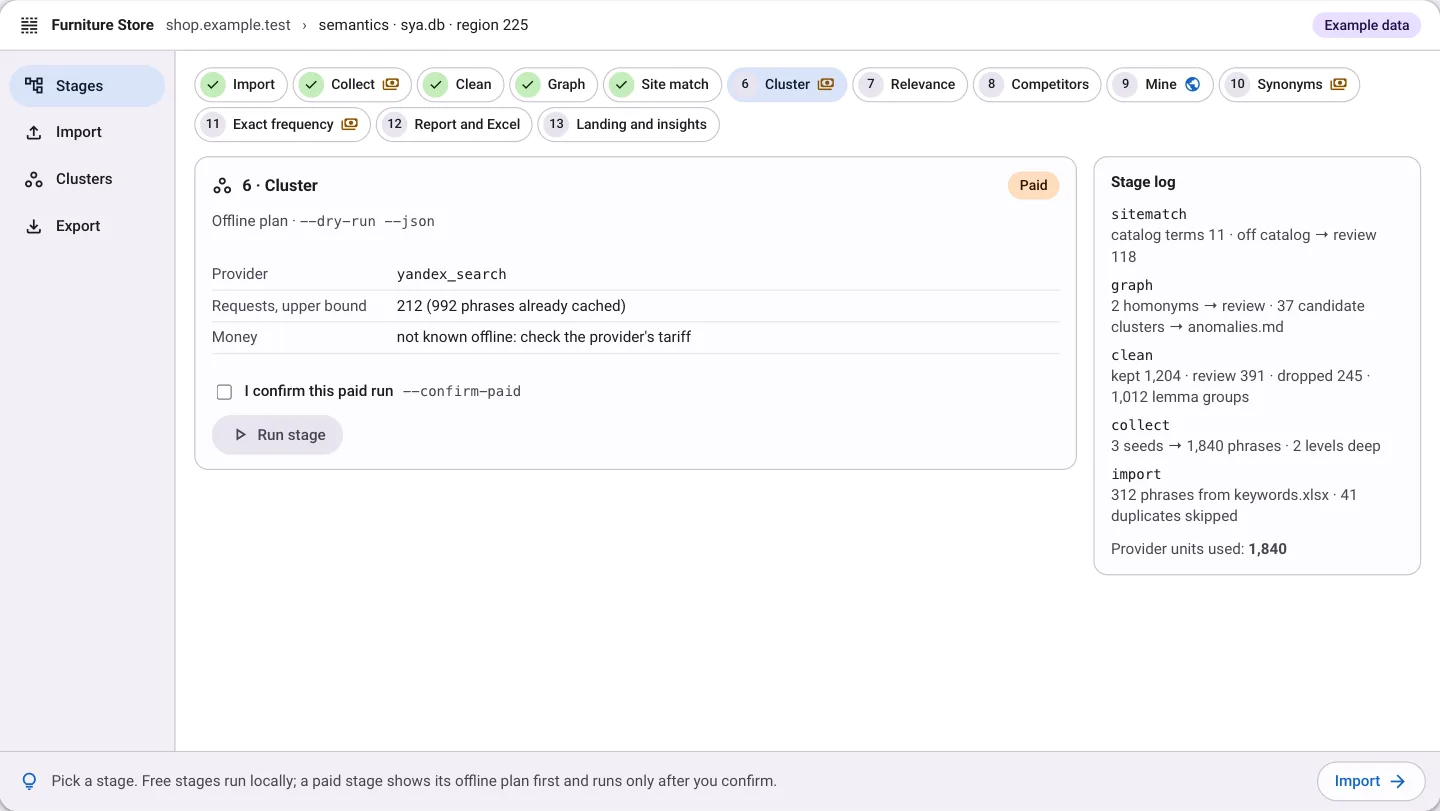Select the Synonyms stage chip
Viewport: 1440px width, 811px height.
point(1289,84)
